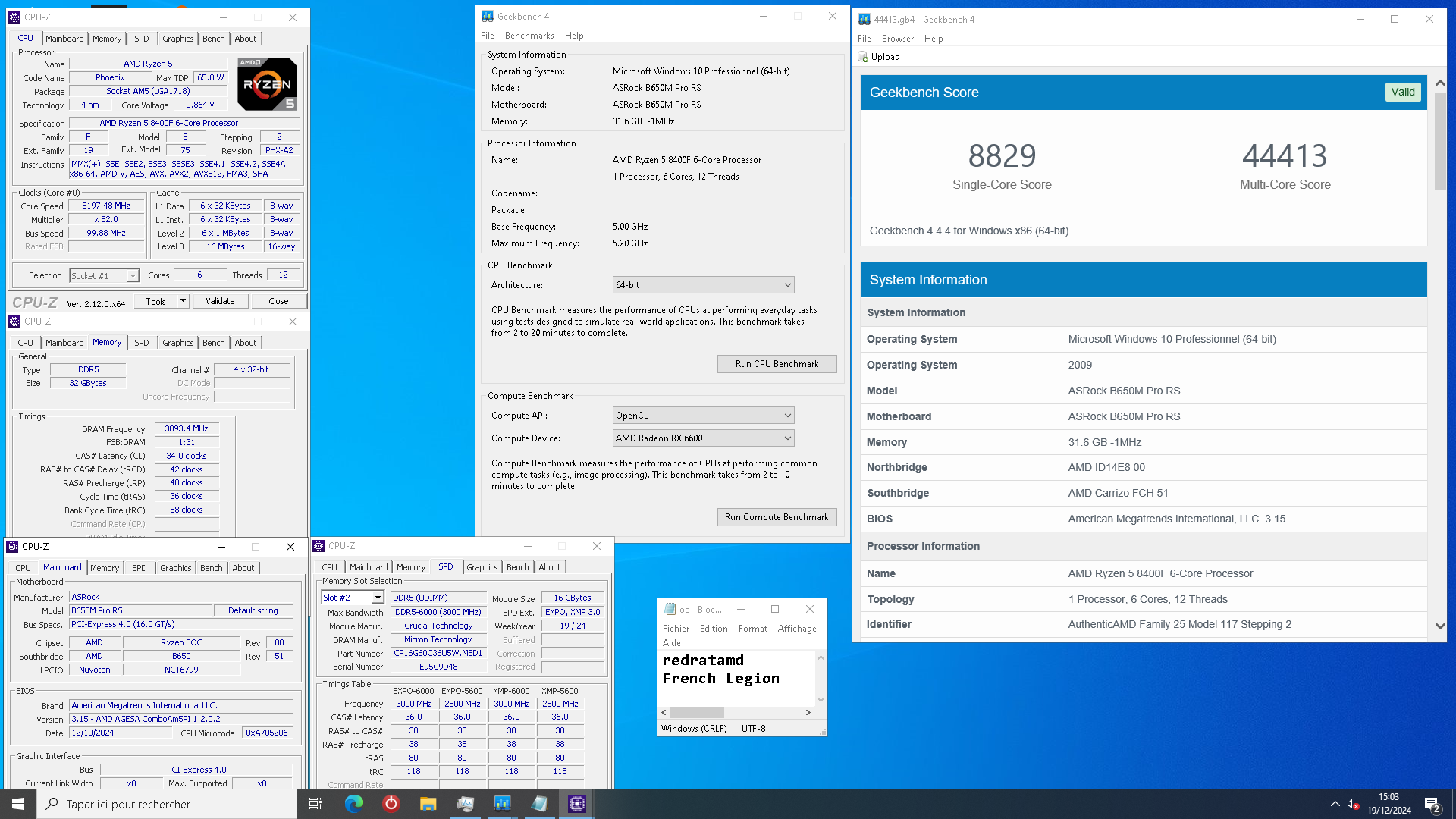The width and height of the screenshot is (1456, 819).
Task: Click the 44413.gb4 window title icon
Action: tap(864, 19)
